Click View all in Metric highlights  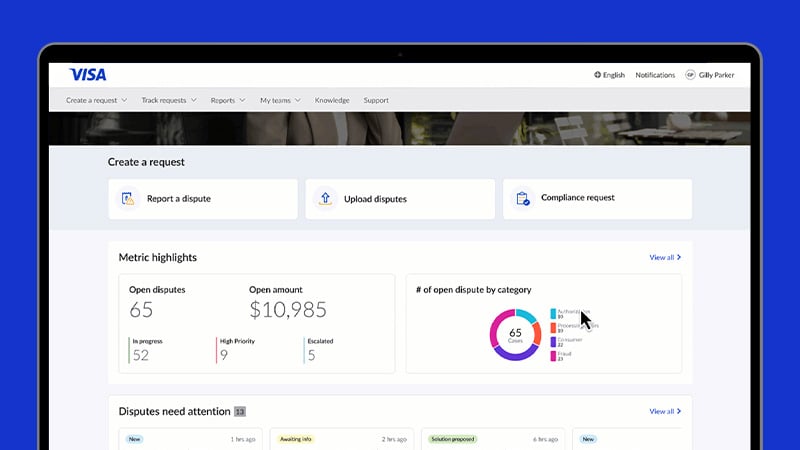[665, 258]
